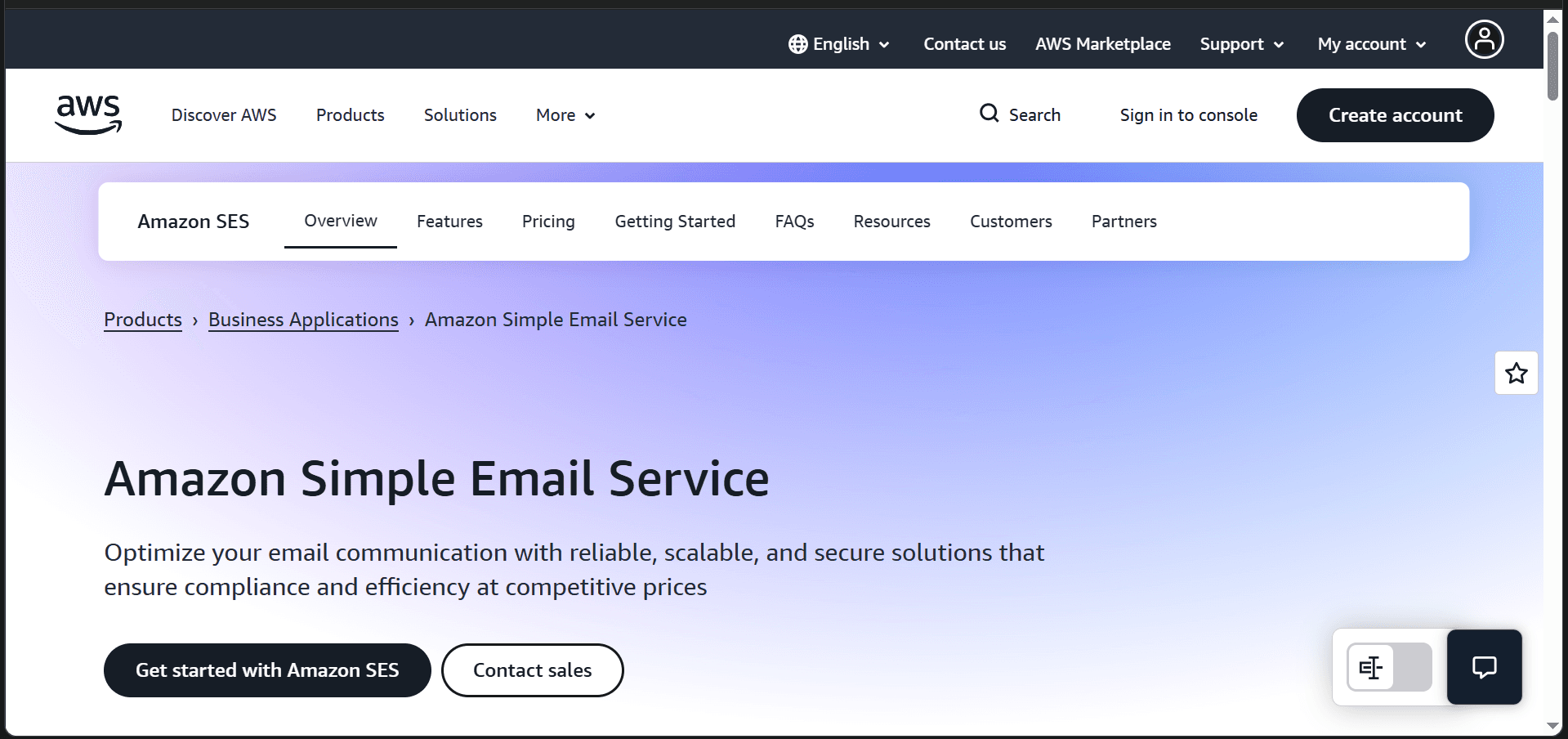Click Sign in to console
The height and width of the screenshot is (739, 1568).
[x=1188, y=115]
